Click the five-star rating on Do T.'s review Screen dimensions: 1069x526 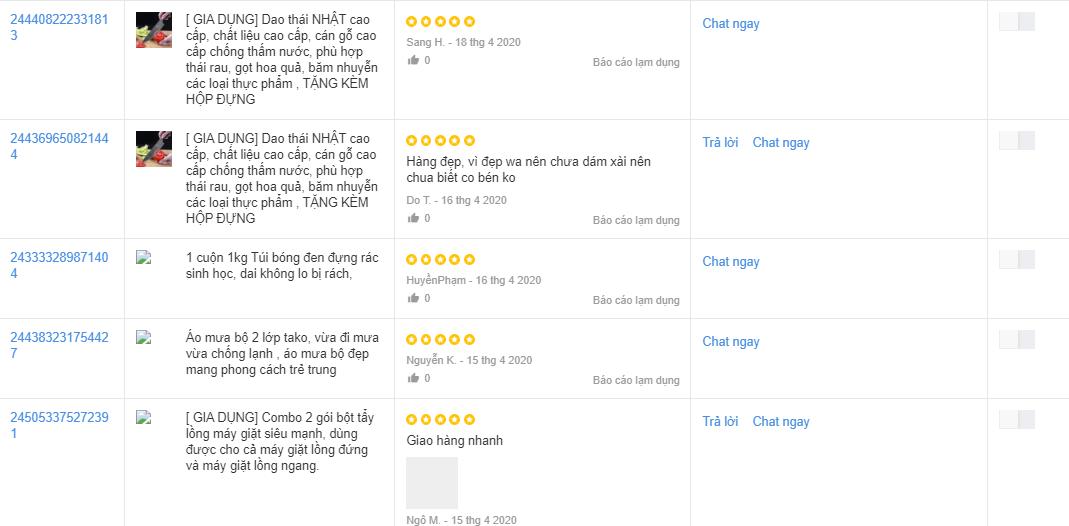point(441,140)
